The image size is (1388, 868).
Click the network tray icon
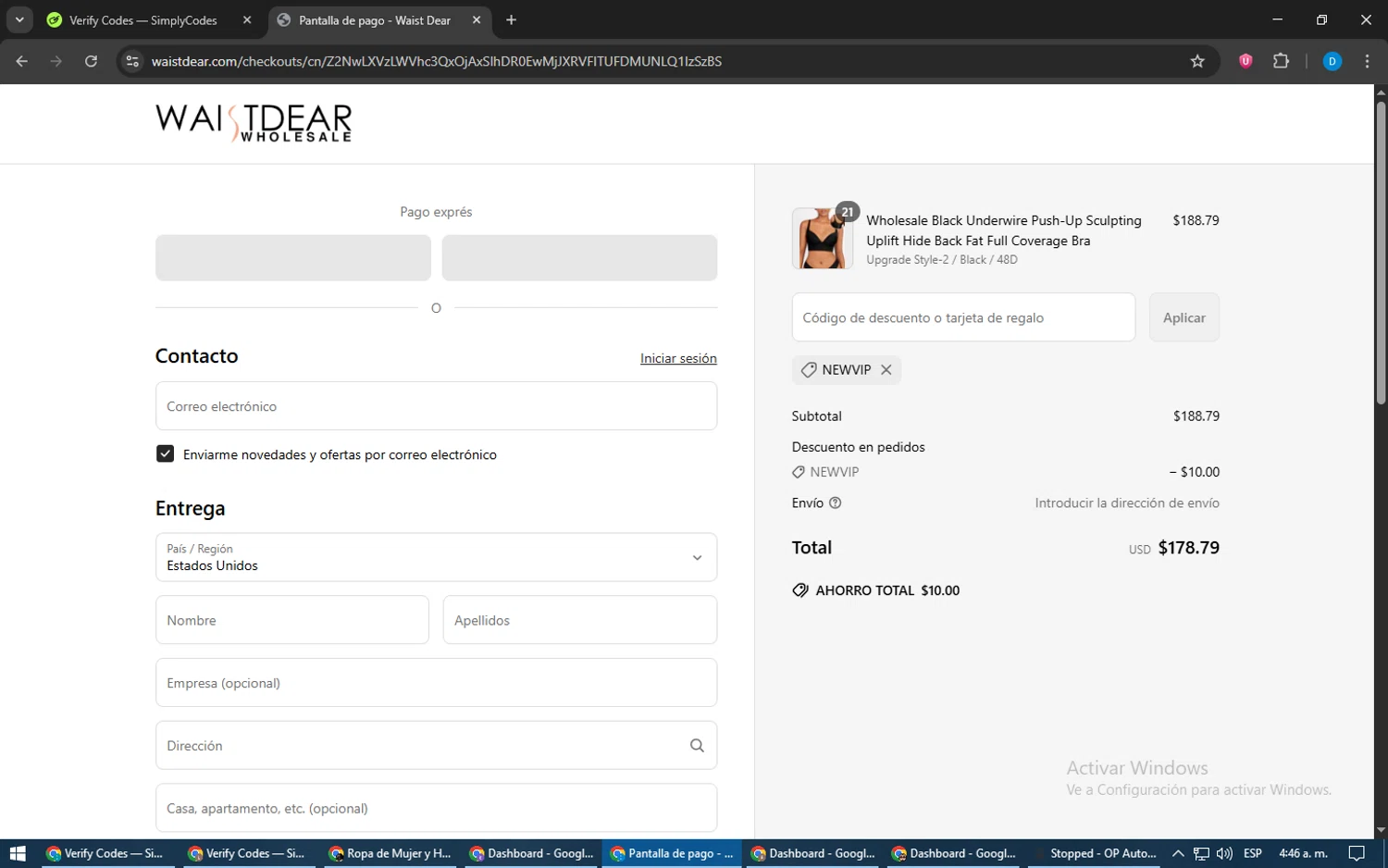click(x=1201, y=853)
